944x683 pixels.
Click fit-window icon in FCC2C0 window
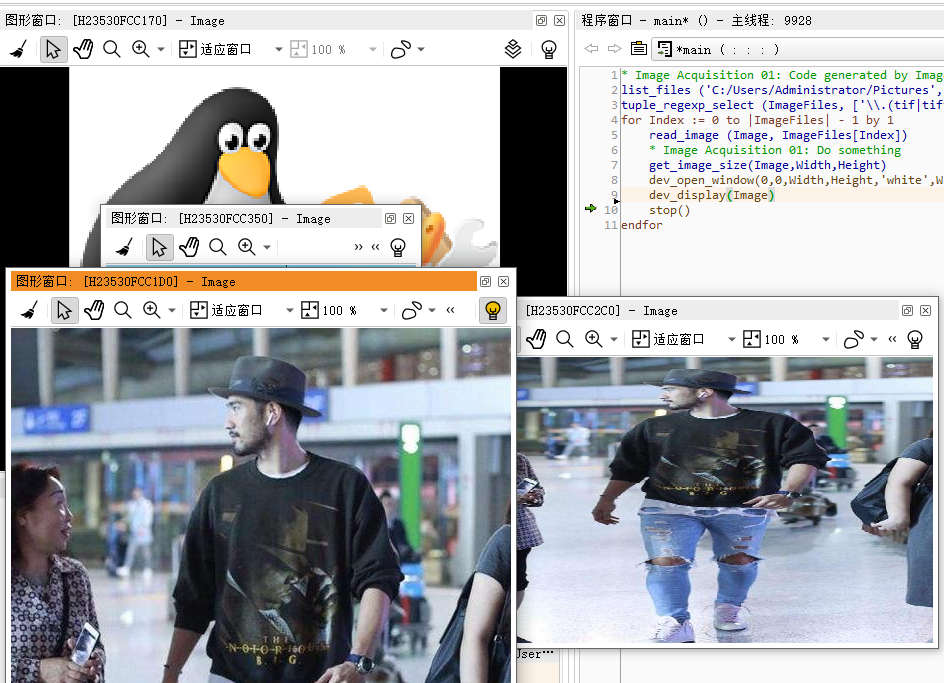pos(641,339)
